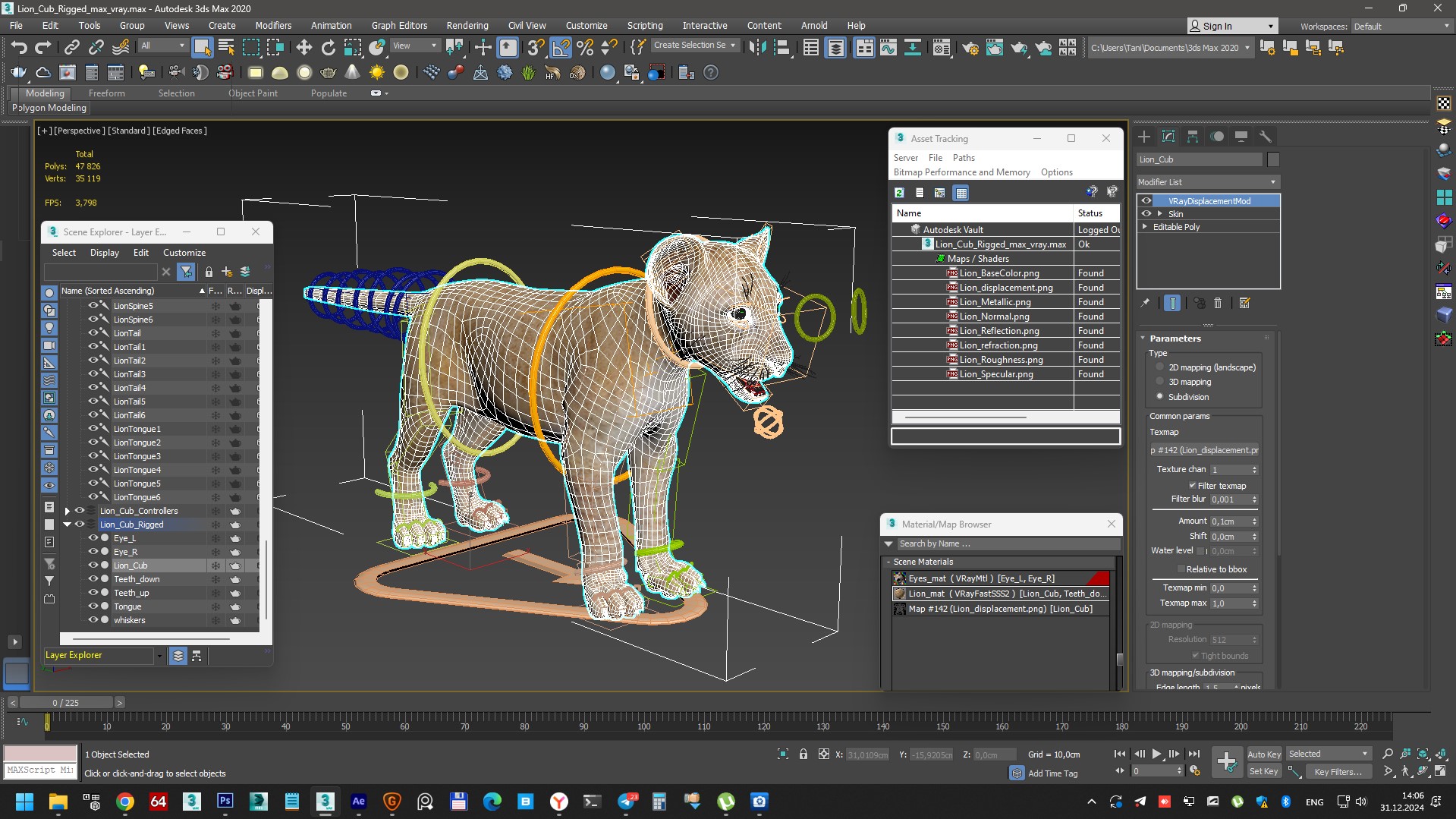Select 3D mapping radio button

pos(1159,381)
